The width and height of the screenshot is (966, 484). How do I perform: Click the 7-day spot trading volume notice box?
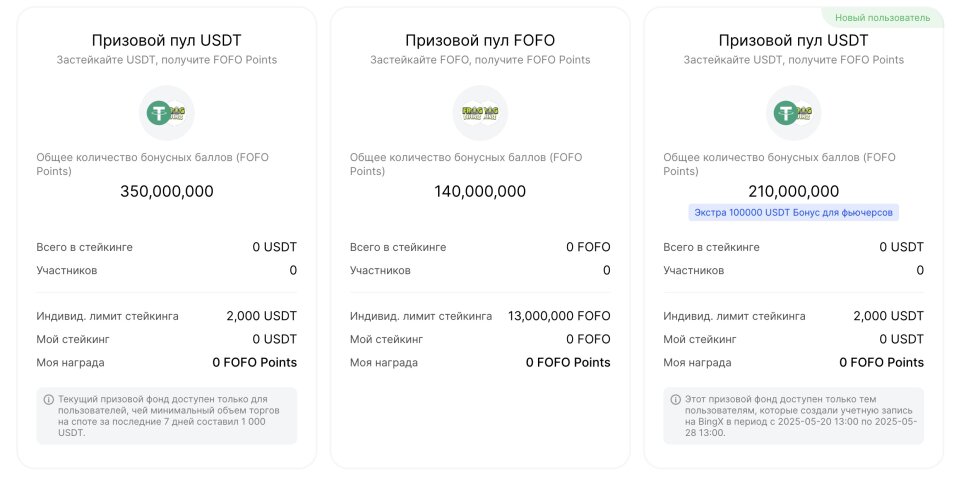pos(166,416)
